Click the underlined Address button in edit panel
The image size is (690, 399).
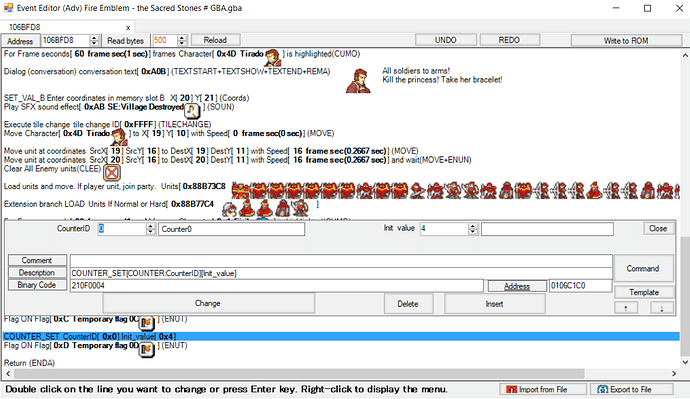[x=517, y=286]
